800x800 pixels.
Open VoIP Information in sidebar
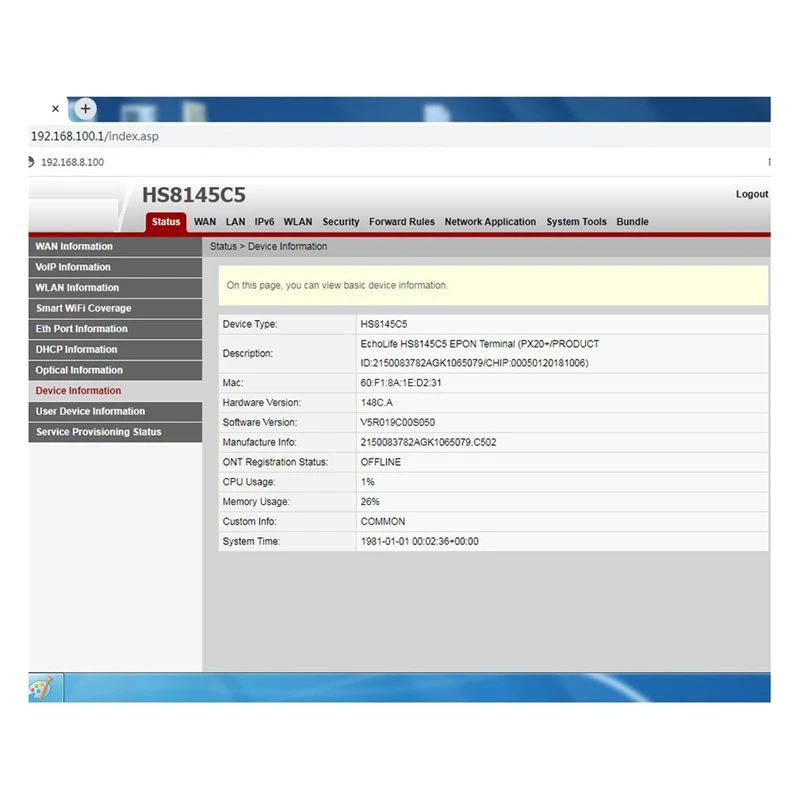(115, 267)
